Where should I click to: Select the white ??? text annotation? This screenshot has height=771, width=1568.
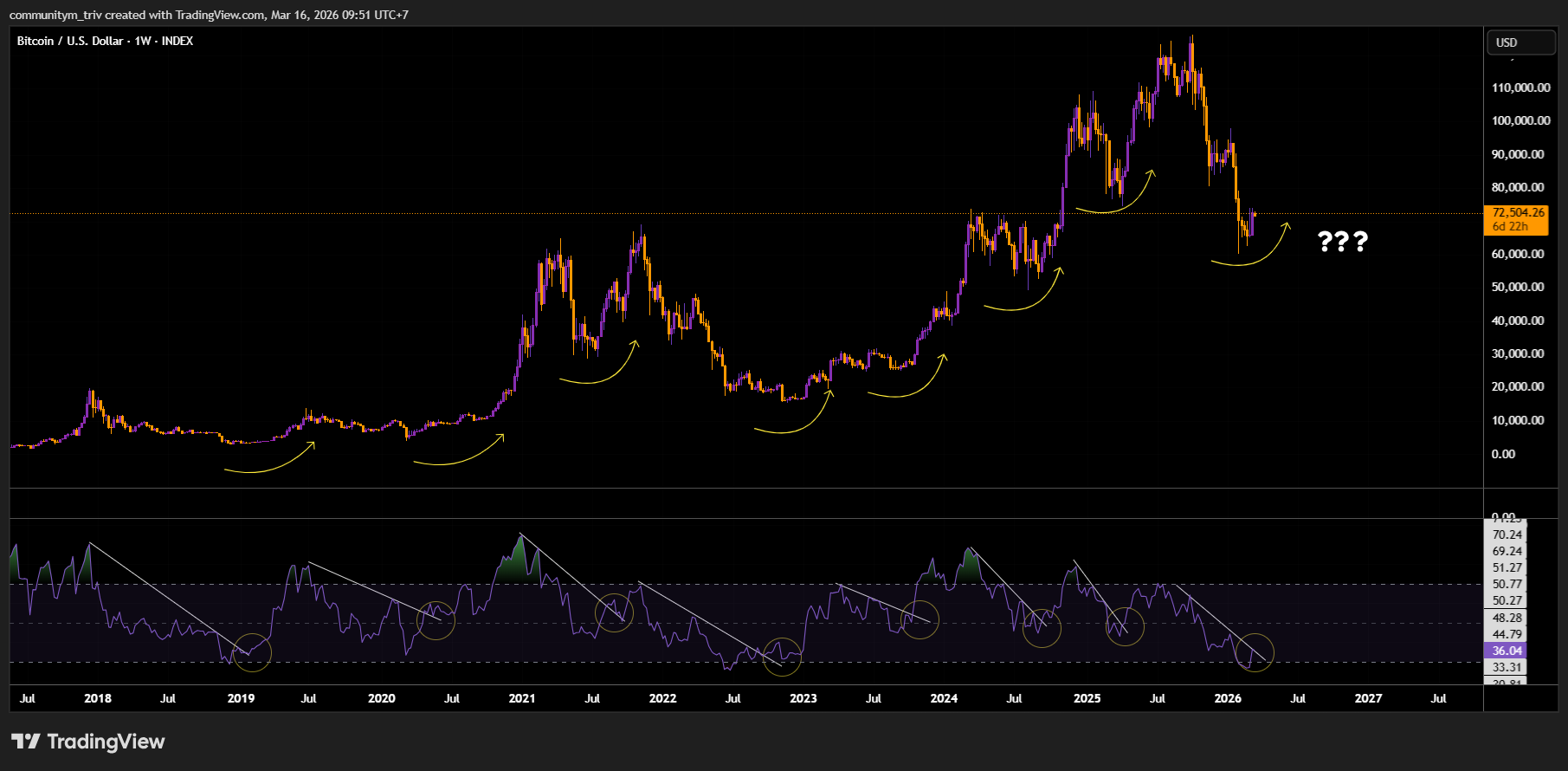click(1342, 241)
